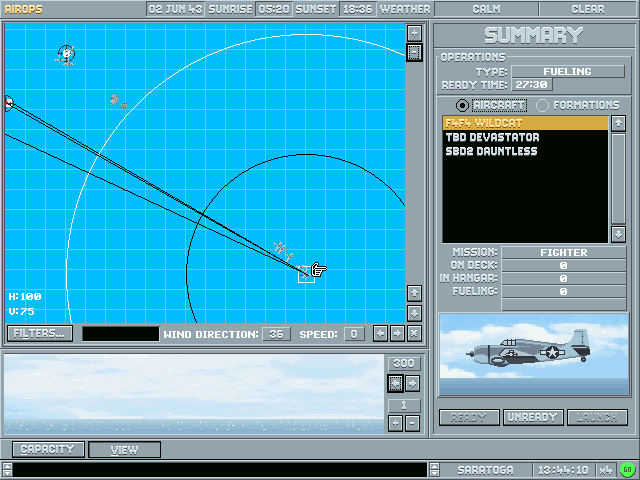Viewport: 640px width, 480px height.
Task: Click the bottom message log bar
Action: point(220,470)
